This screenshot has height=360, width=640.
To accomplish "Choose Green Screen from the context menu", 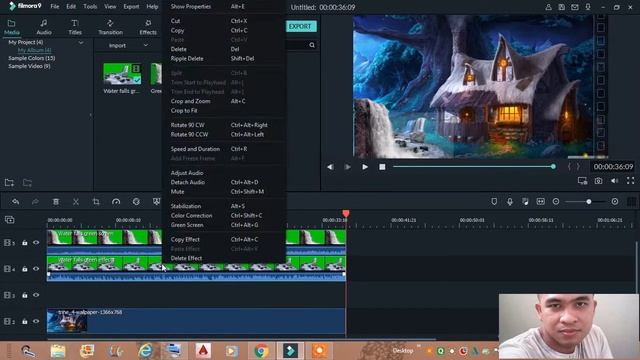I will pos(187,225).
